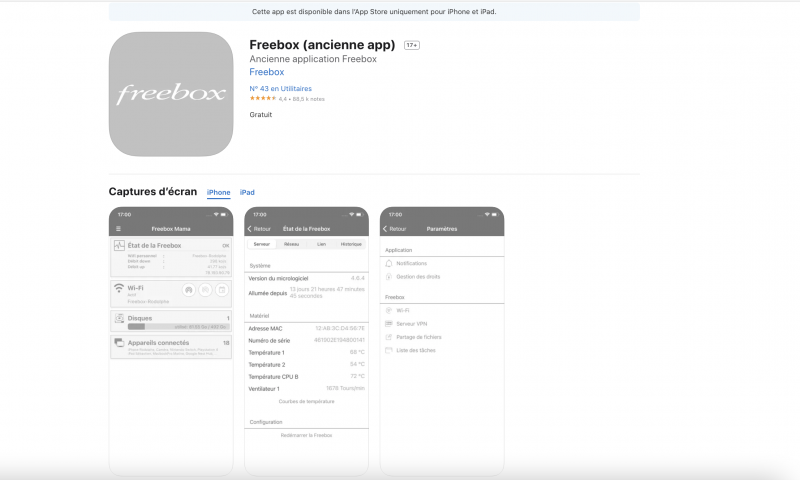Image resolution: width=800 pixels, height=480 pixels.
Task: Click the Retour back chevron in the État de la Freebox screenshot
Action: click(x=249, y=229)
